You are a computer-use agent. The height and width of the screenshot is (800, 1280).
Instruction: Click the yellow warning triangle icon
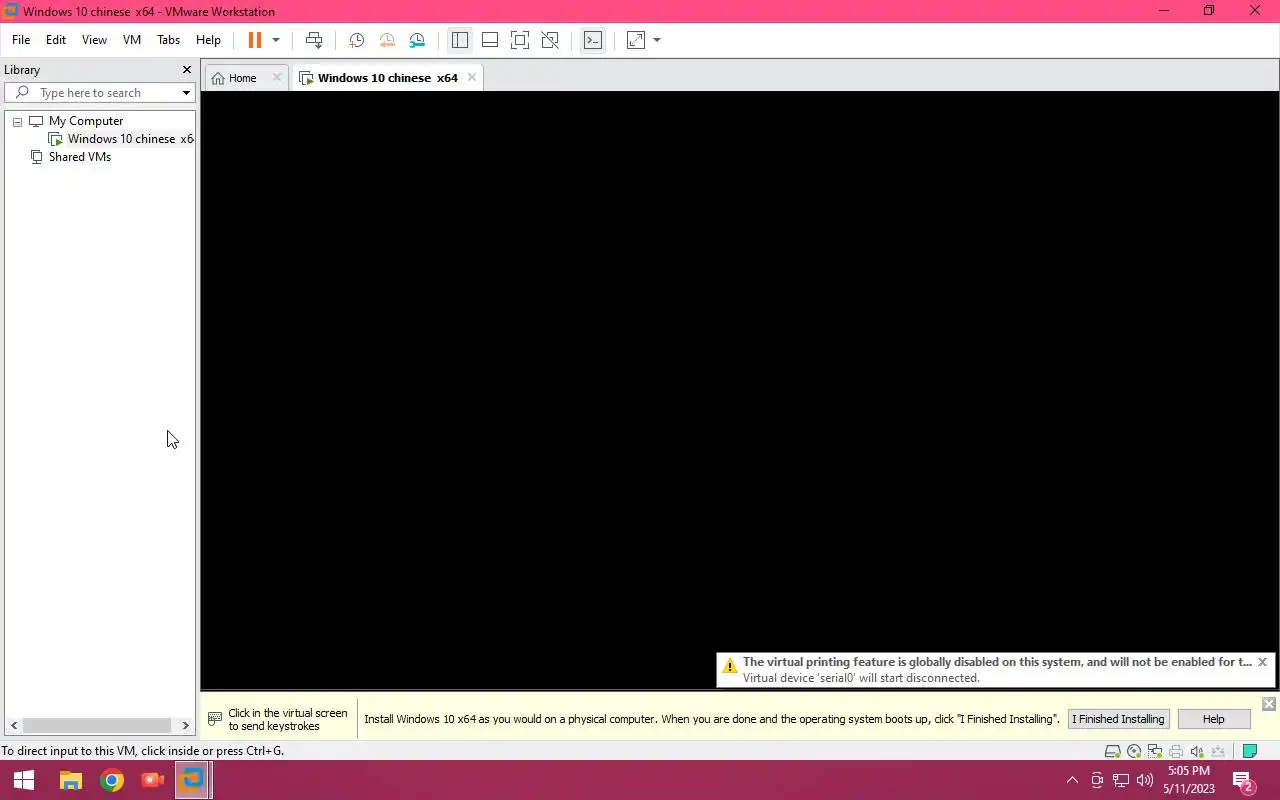point(730,666)
